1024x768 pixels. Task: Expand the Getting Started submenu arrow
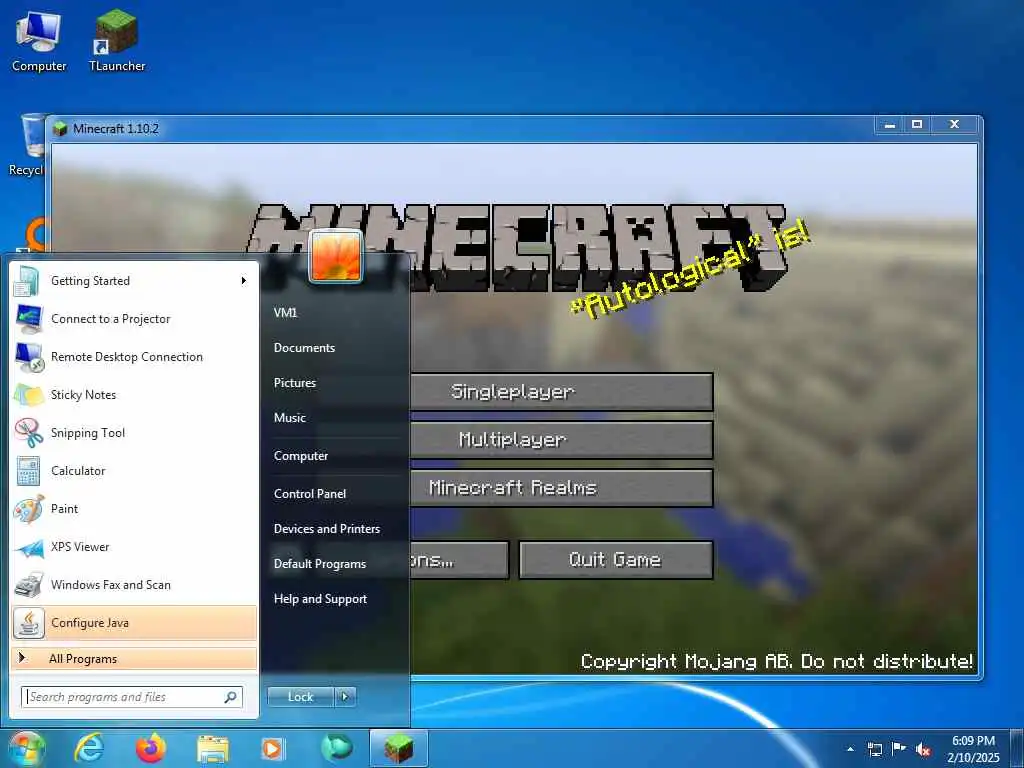coord(244,281)
